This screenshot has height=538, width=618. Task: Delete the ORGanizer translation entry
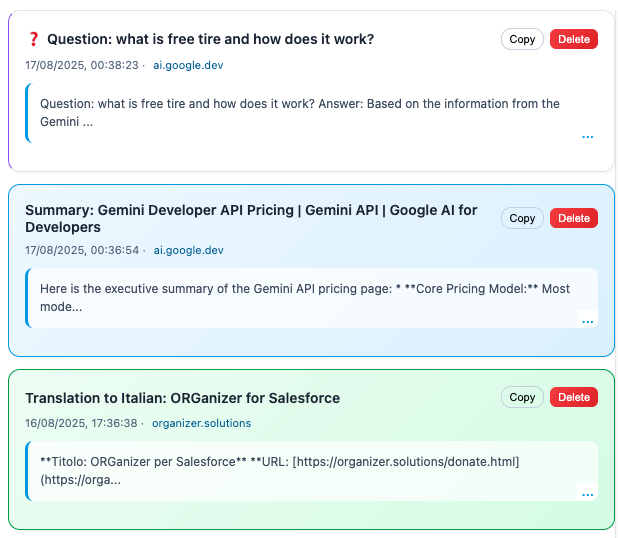[573, 397]
